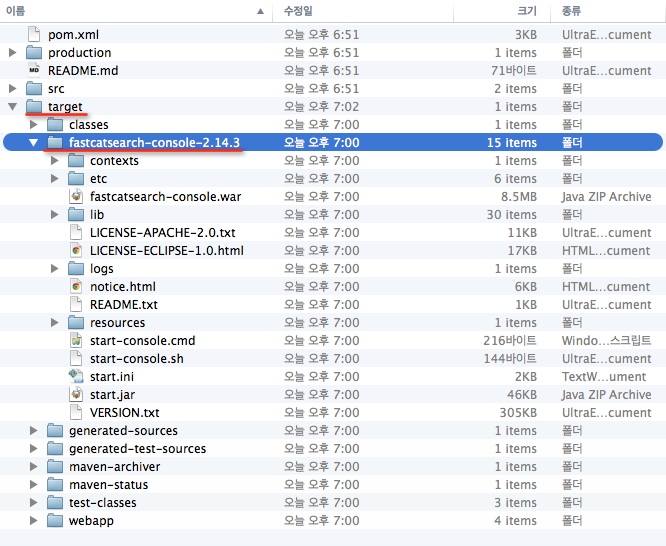This screenshot has height=546, width=666.
Task: Expand the generated-sources folder
Action: pyautogui.click(x=34, y=430)
